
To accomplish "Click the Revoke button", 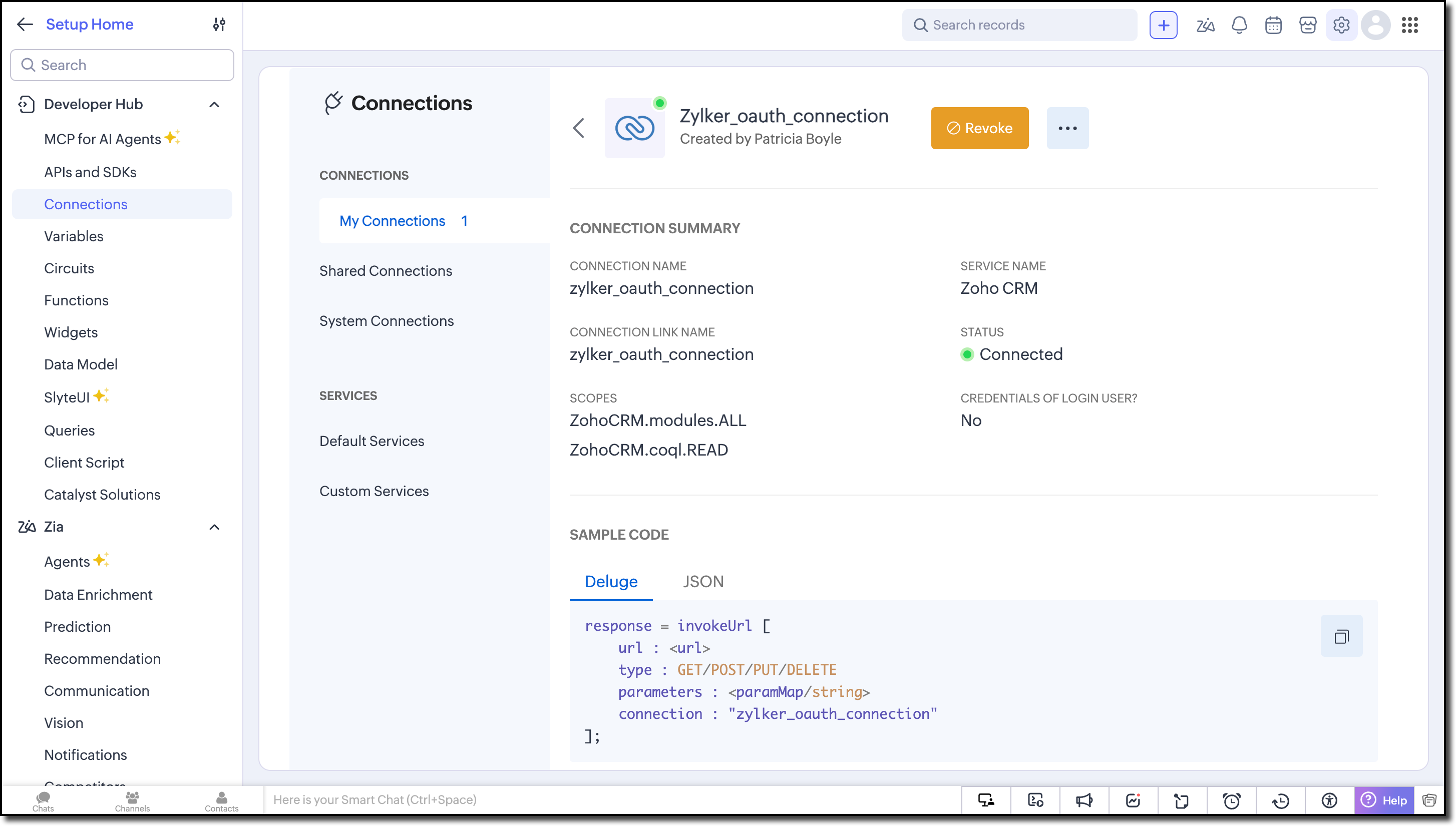I will point(979,128).
